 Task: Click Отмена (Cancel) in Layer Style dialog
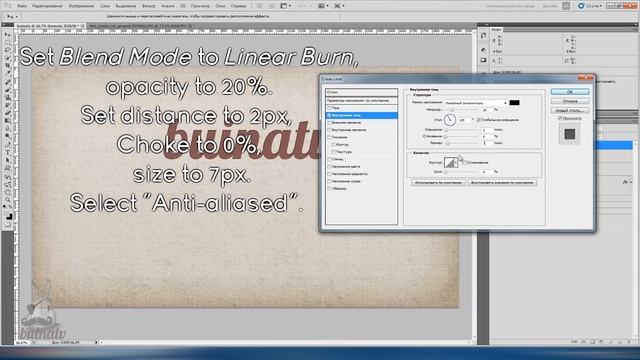[x=570, y=101]
